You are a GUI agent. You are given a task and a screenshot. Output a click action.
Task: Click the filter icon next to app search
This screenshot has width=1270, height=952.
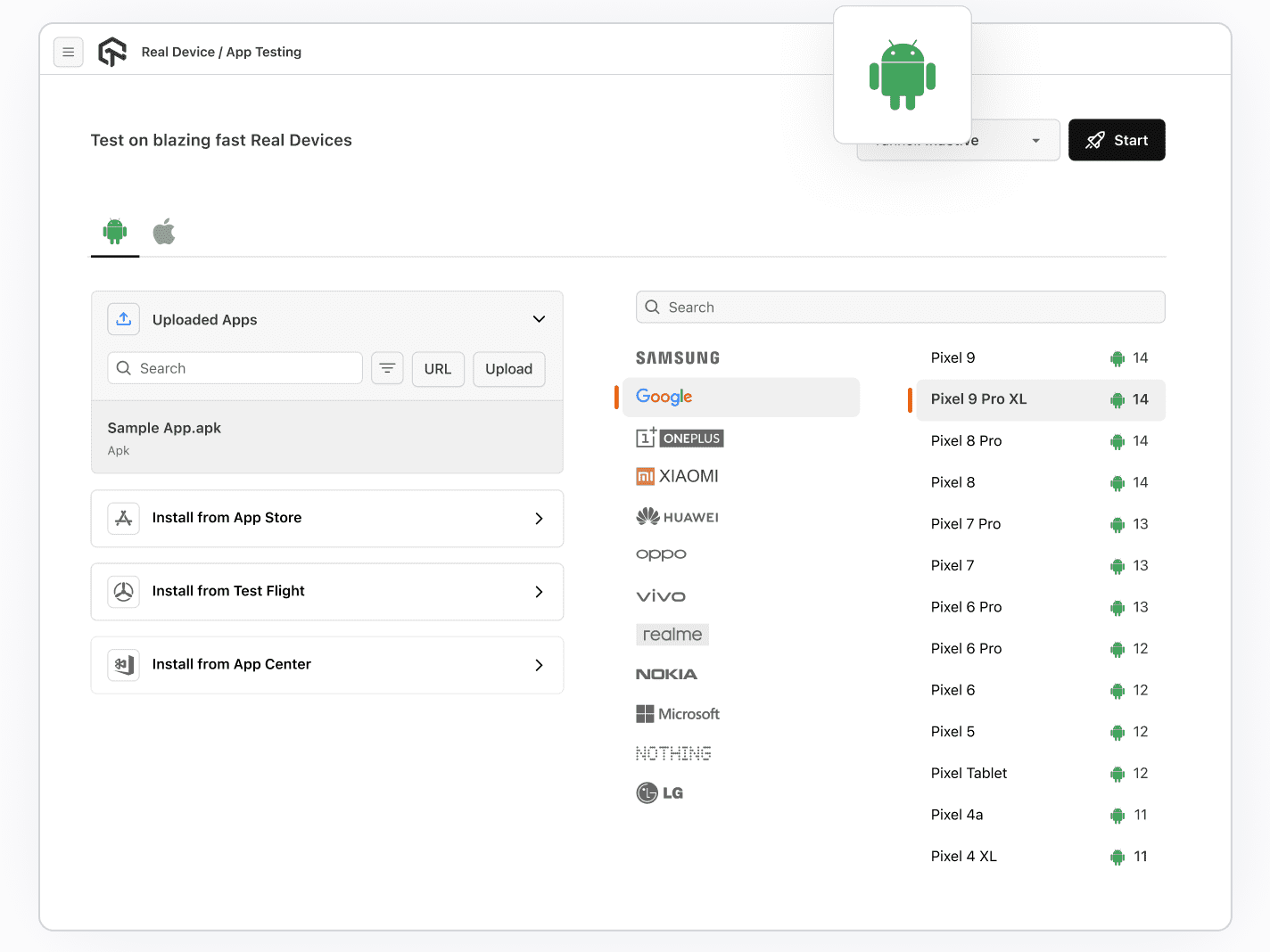[x=387, y=367]
